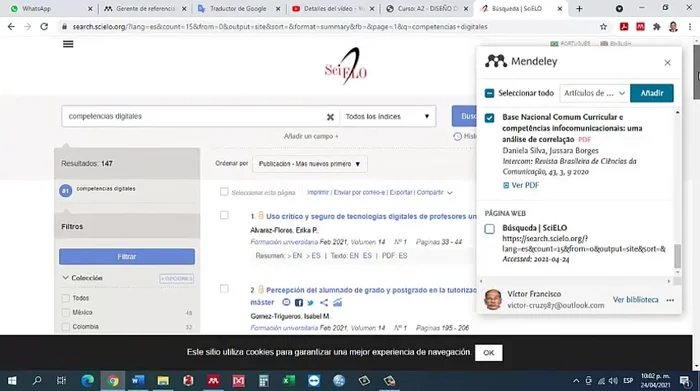The height and width of the screenshot is (391, 700).
Task: Open the Adobe Acrobat extension icon
Action: coord(624,27)
